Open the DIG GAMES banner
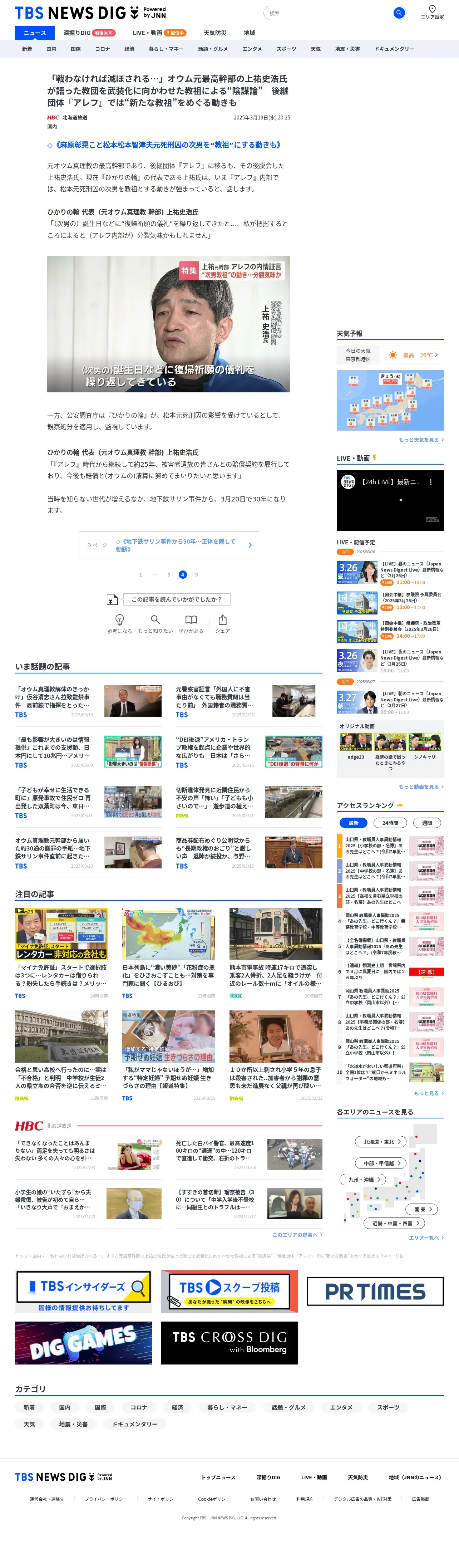Image resolution: width=459 pixels, height=1568 pixels. coord(83,1343)
